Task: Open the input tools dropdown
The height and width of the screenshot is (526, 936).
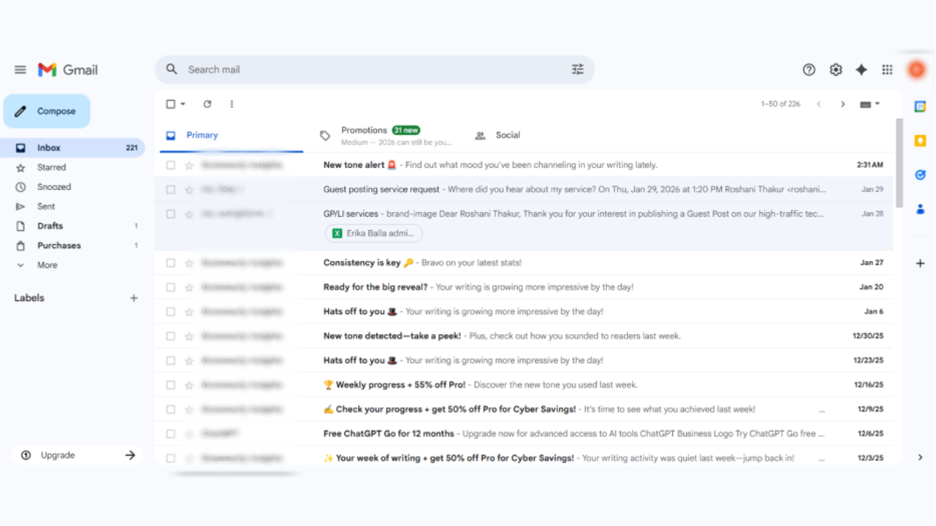Action: [x=870, y=104]
